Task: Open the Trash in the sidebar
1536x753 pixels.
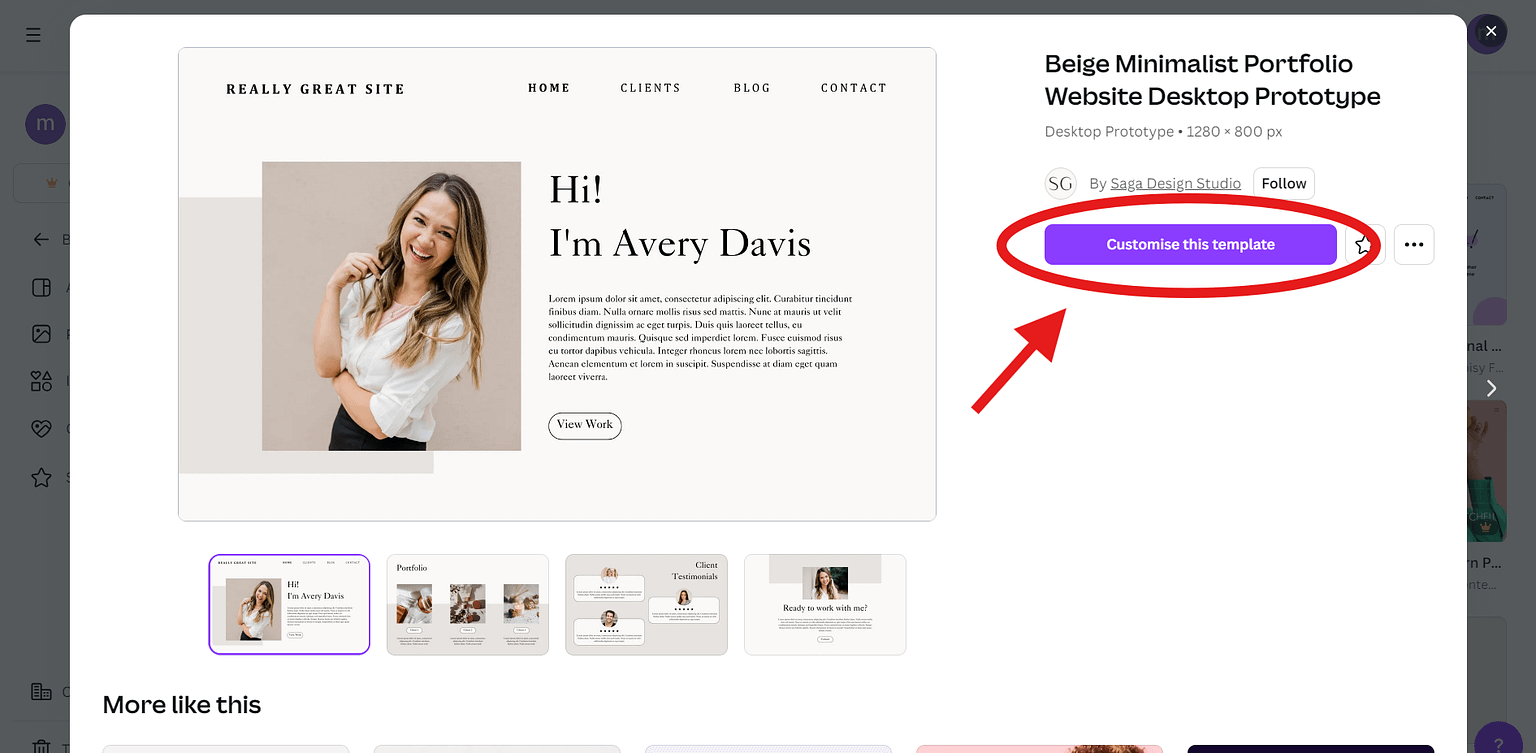Action: pos(41,745)
